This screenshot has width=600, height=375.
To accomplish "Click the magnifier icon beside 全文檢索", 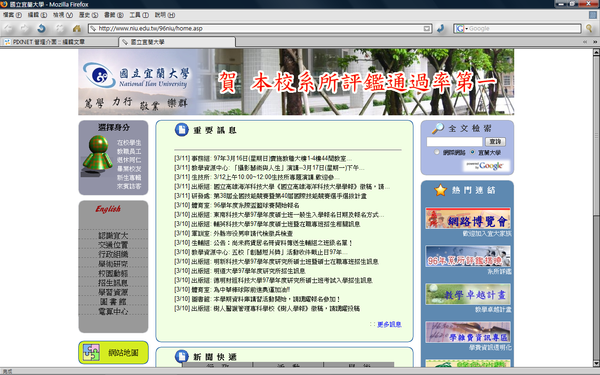I will (438, 129).
